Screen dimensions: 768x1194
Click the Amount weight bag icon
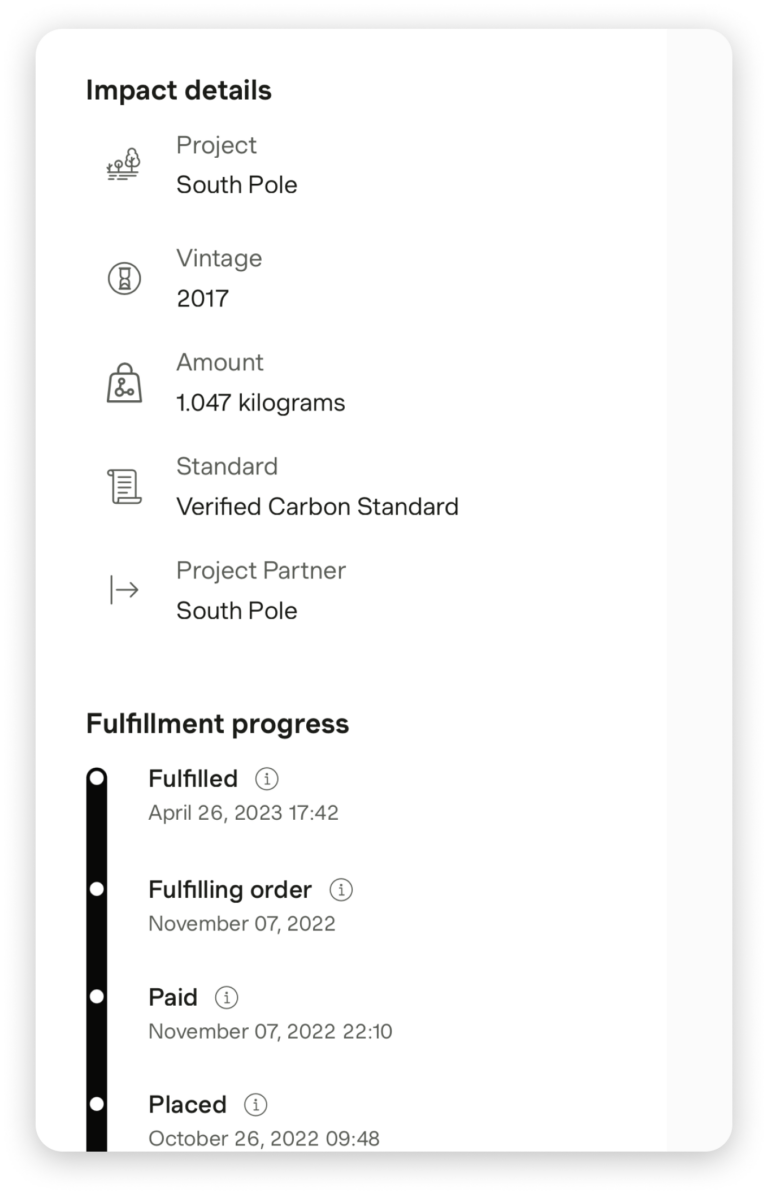tap(124, 383)
